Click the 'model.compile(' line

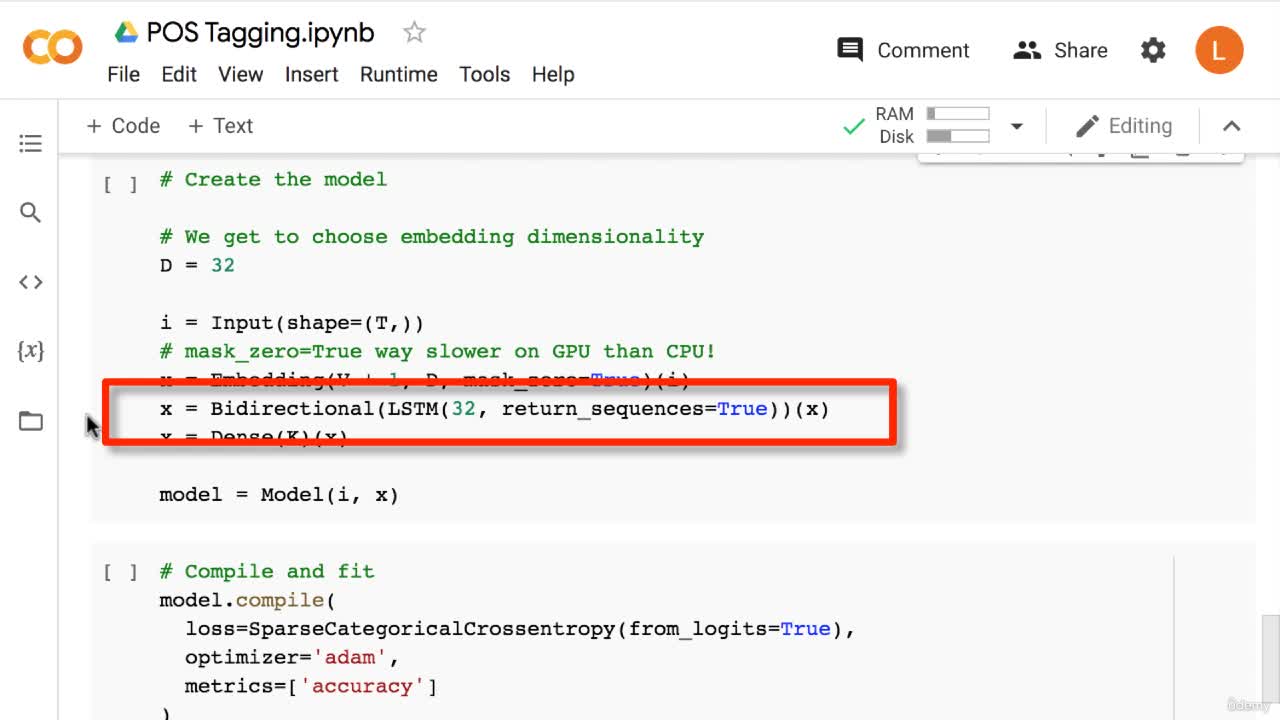tap(248, 600)
